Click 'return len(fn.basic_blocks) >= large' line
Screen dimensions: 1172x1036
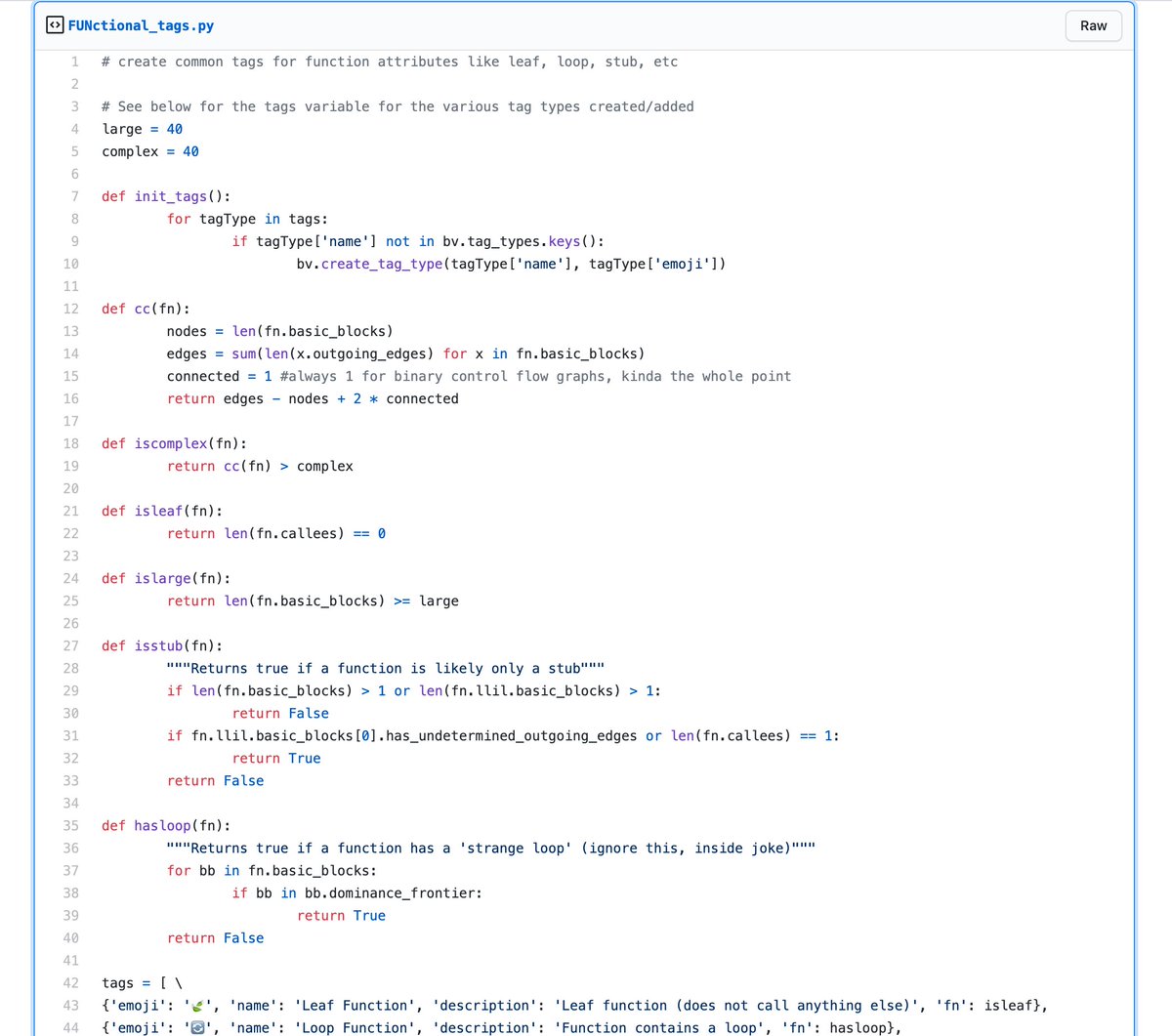pos(313,601)
